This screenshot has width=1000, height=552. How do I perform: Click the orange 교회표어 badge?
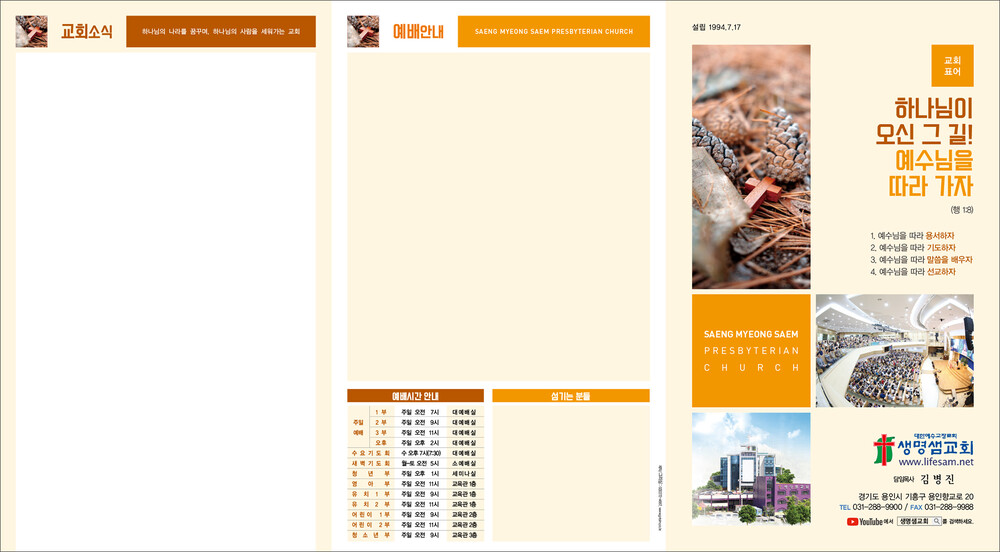[x=952, y=66]
